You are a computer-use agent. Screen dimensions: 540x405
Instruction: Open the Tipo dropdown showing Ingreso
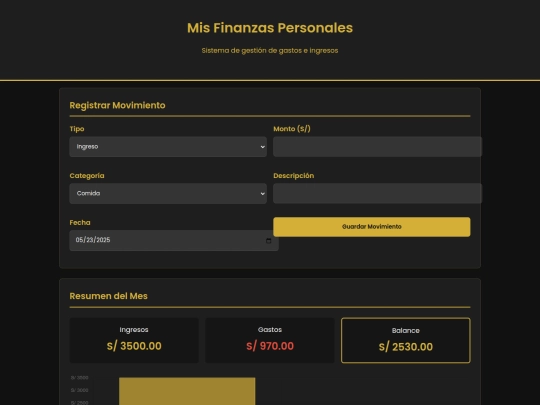168,147
